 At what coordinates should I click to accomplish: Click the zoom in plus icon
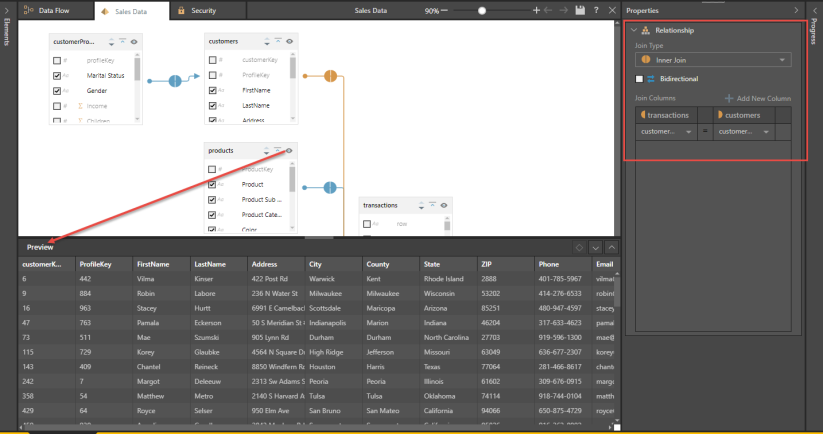coord(536,10)
